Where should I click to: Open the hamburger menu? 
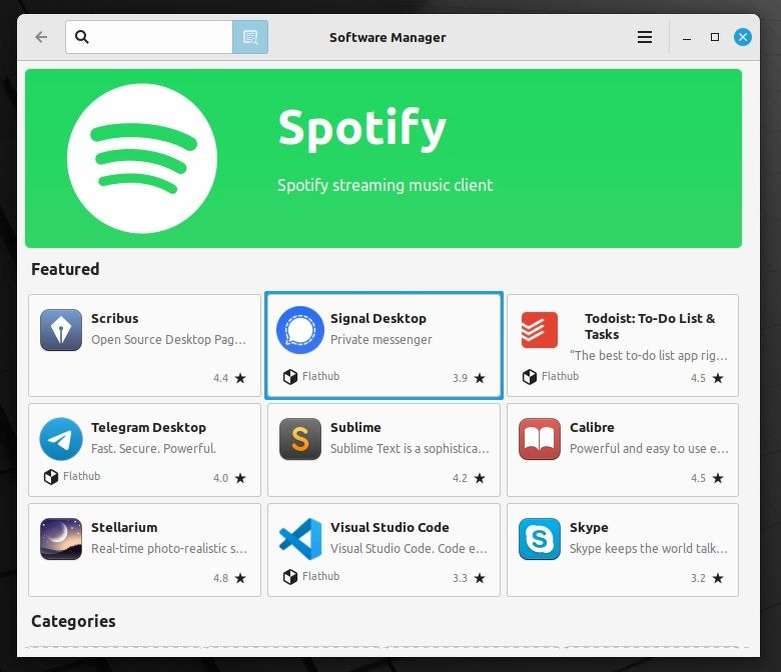(645, 37)
